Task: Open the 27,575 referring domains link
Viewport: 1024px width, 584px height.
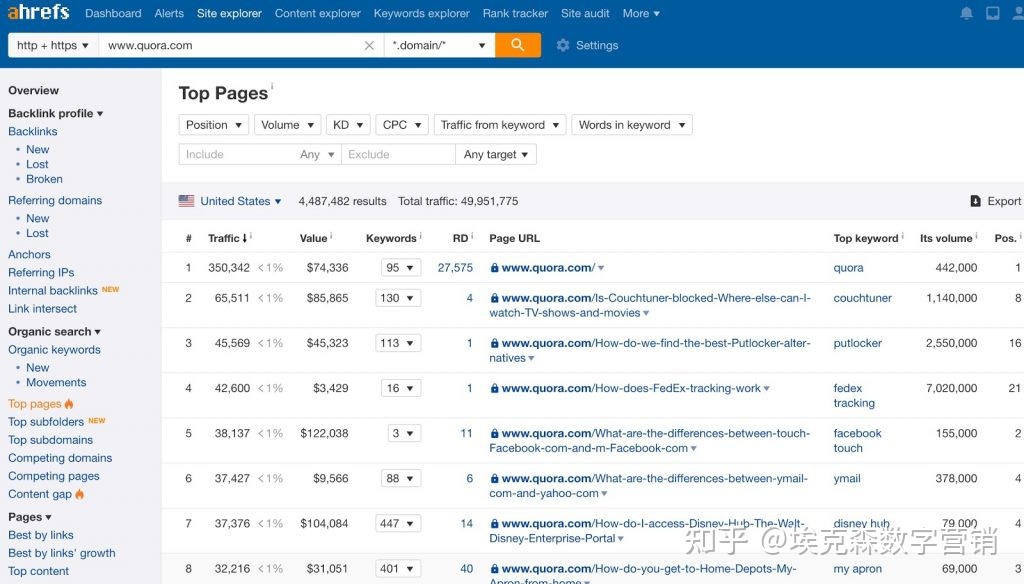Action: tap(455, 268)
